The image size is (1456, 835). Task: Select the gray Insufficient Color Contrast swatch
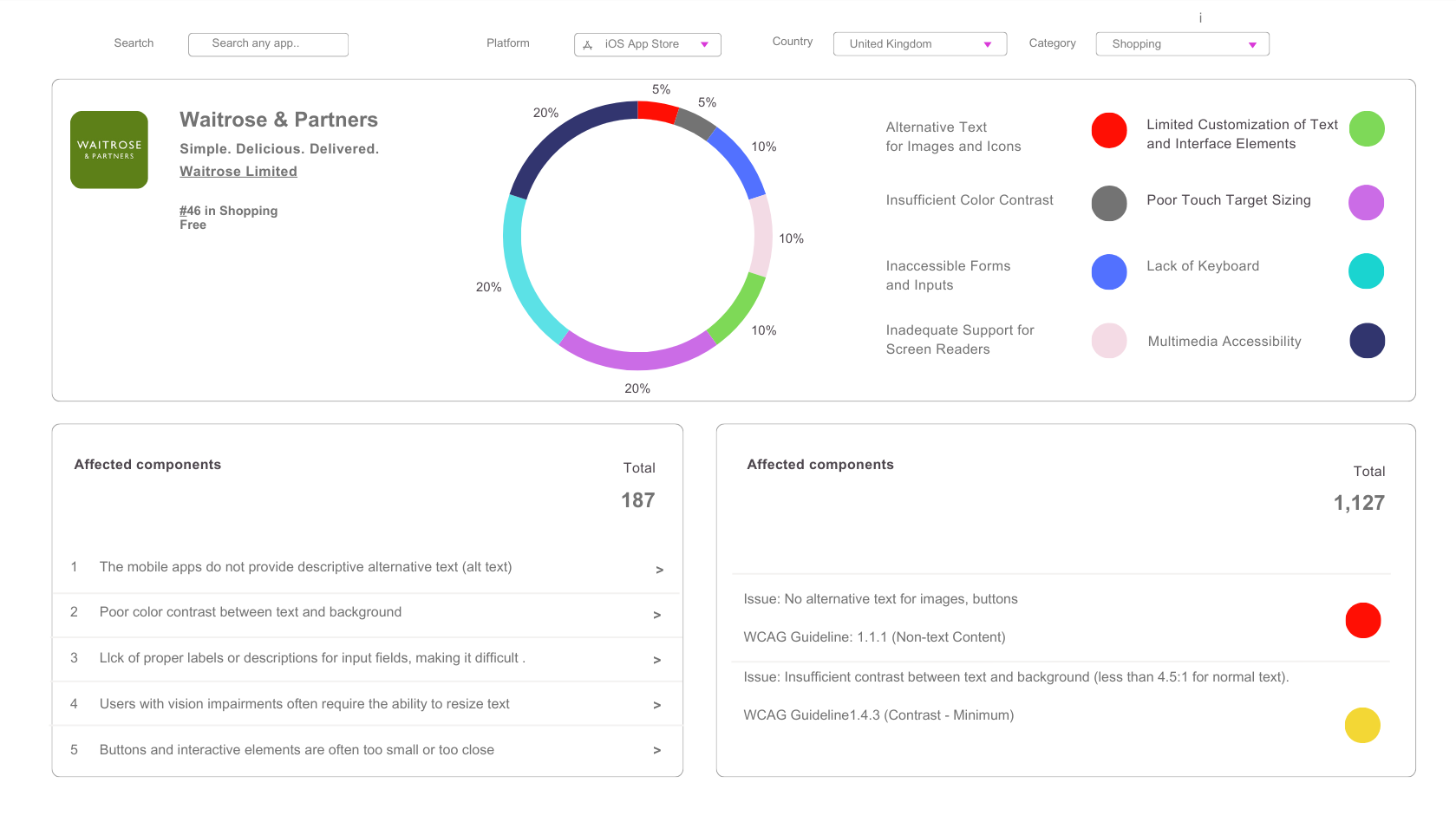1109,203
